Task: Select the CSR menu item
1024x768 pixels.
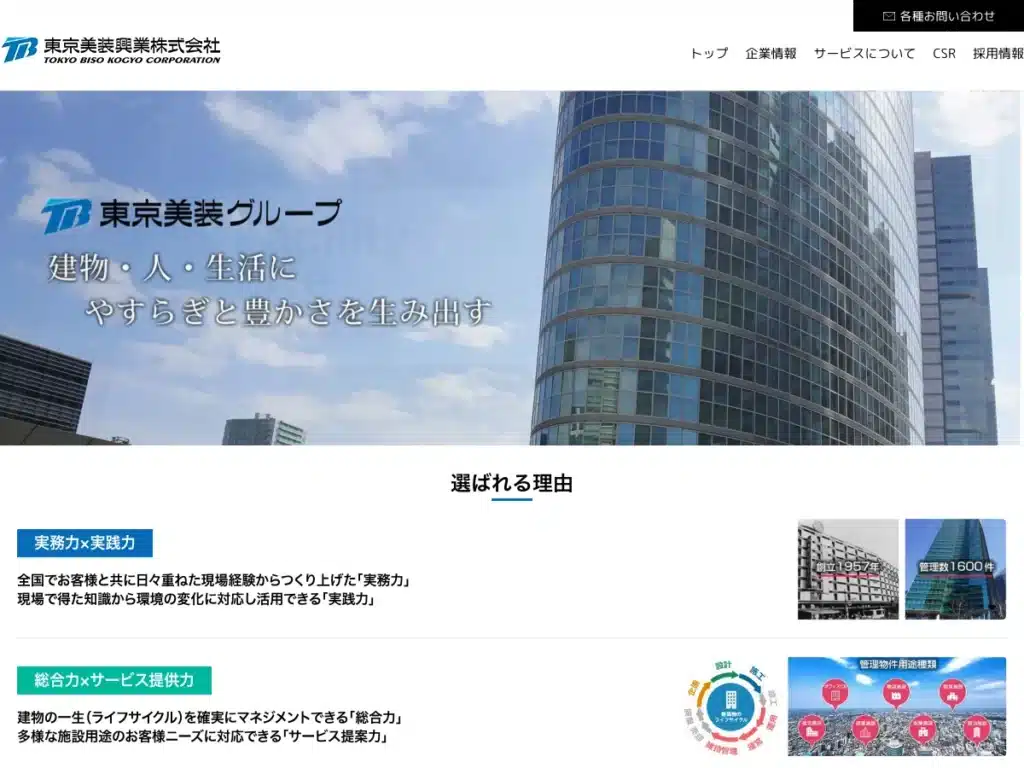Action: 944,54
